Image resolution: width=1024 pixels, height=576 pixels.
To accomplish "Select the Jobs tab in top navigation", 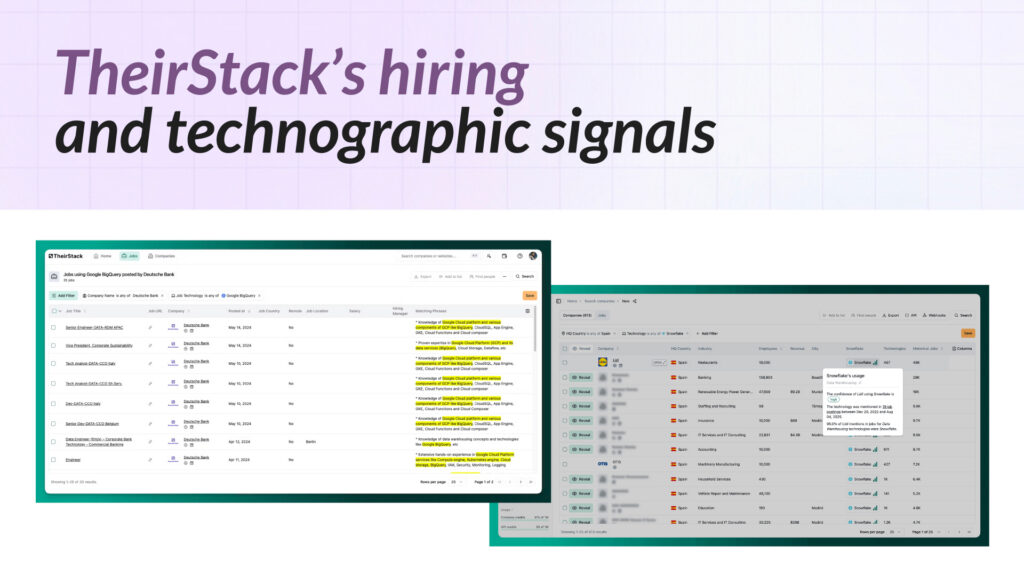I will pyautogui.click(x=129, y=256).
